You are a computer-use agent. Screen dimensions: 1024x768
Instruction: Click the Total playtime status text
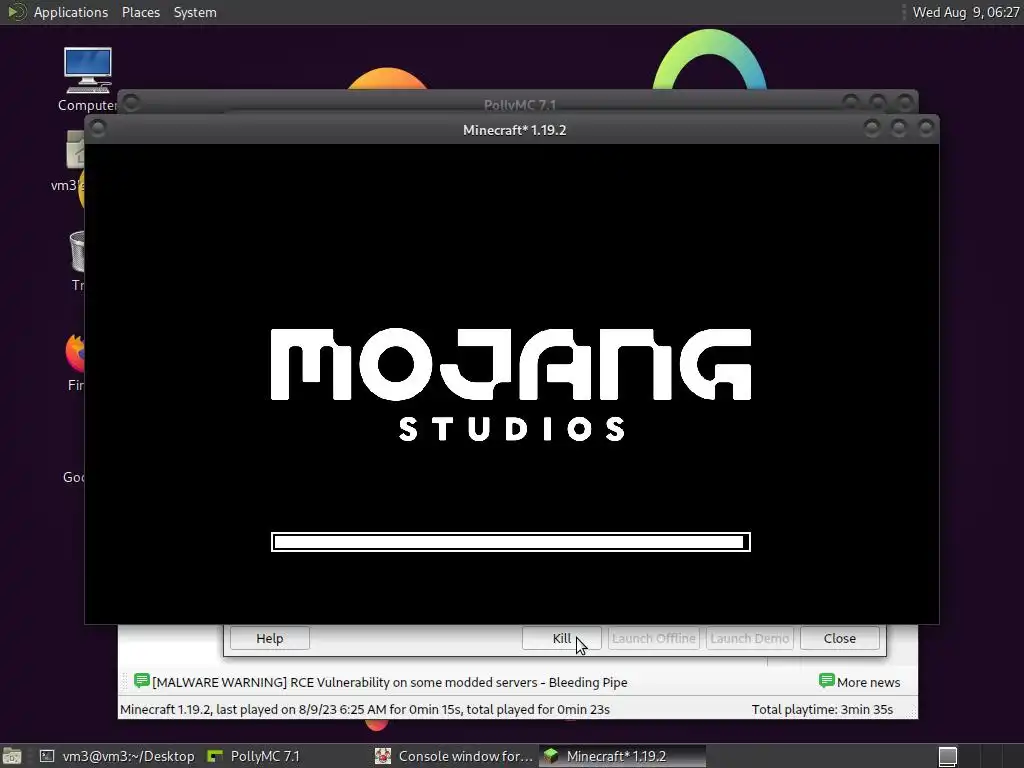tap(822, 709)
